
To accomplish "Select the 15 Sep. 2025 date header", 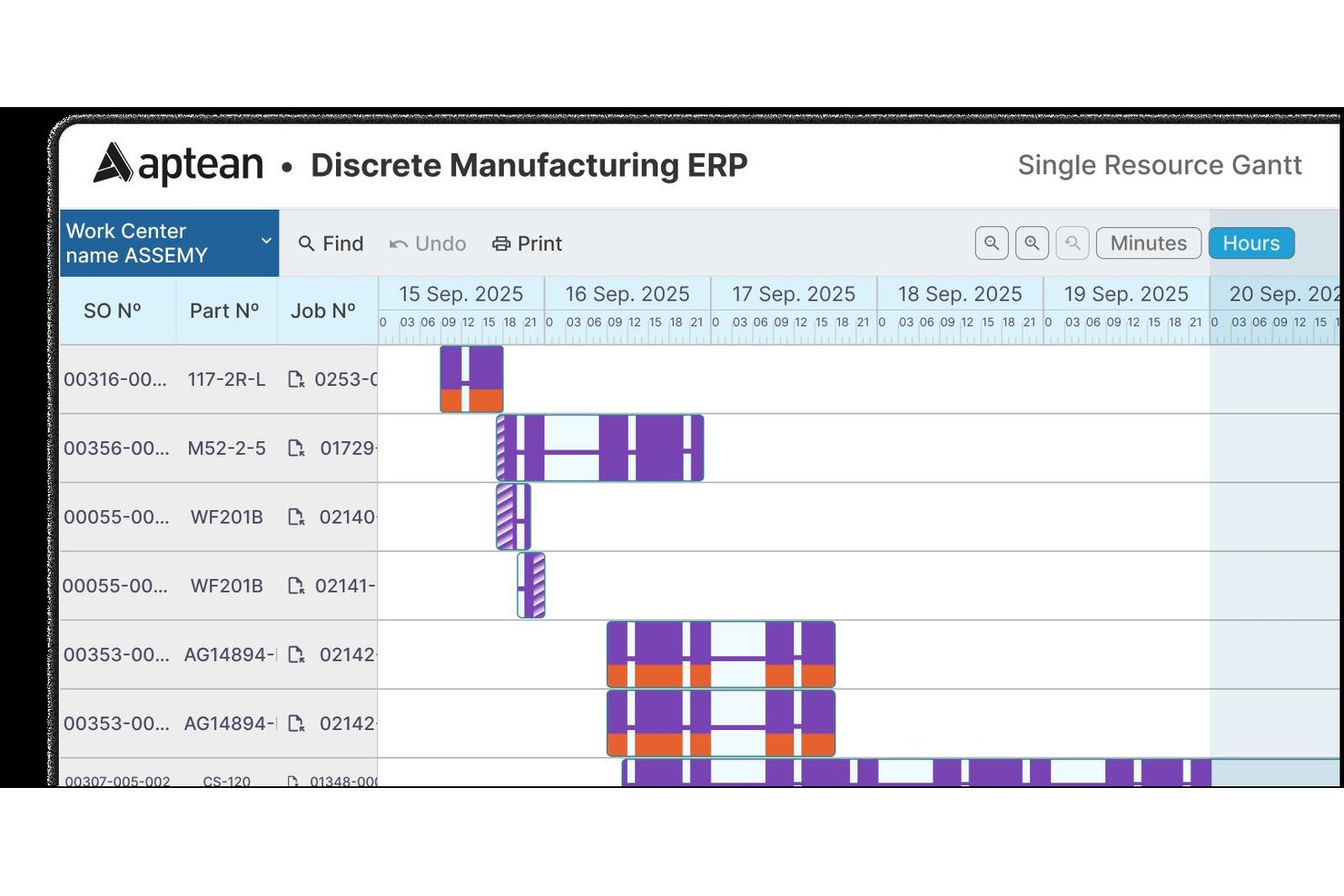I will [461, 294].
